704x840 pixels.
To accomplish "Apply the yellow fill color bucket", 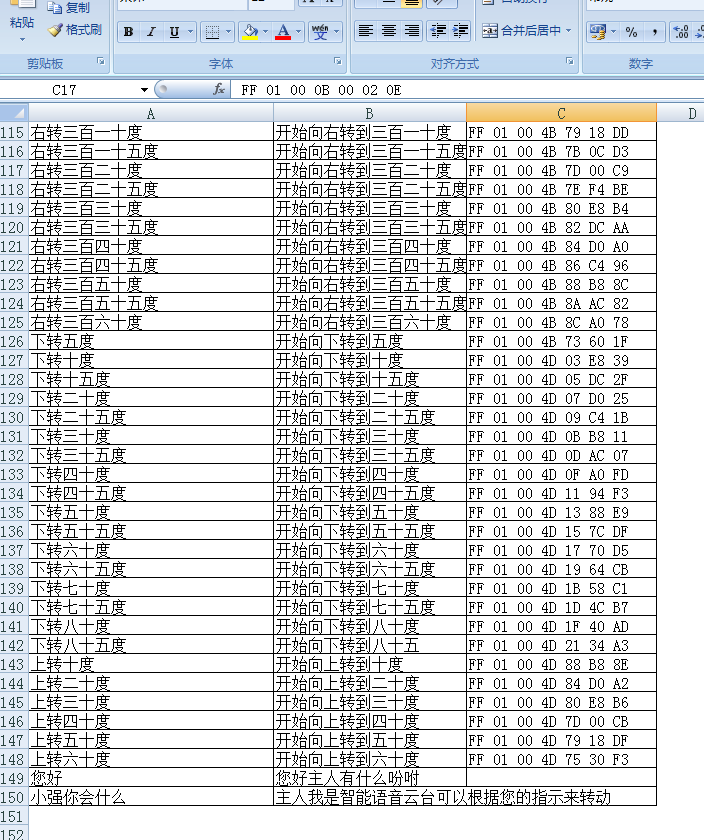I will [250, 32].
